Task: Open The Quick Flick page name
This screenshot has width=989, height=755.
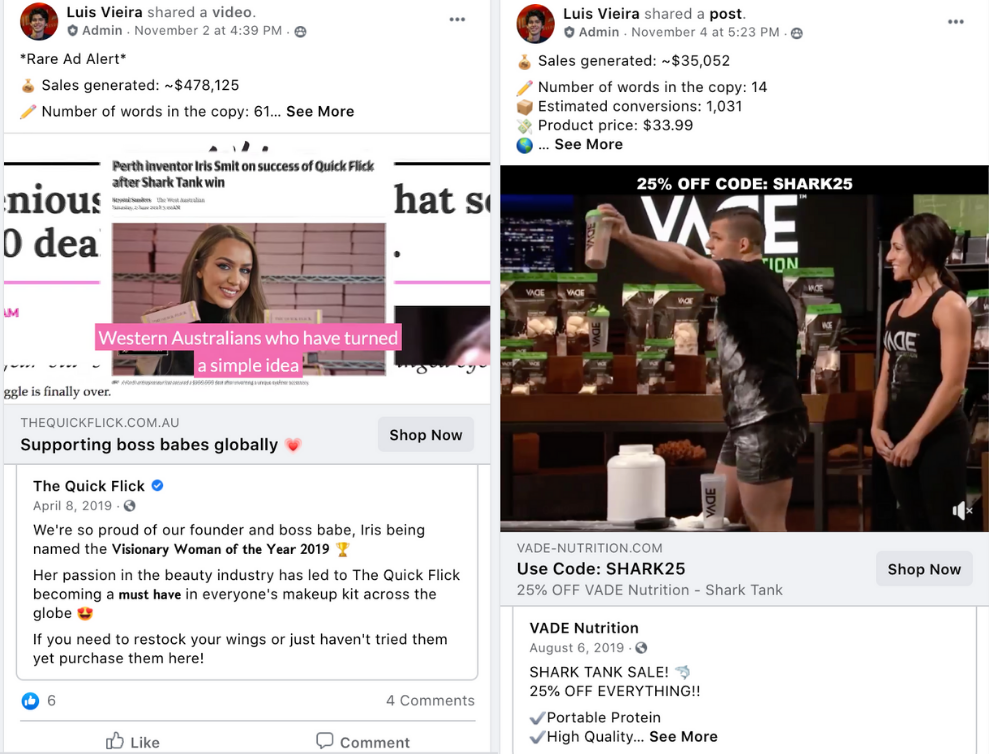Action: coord(89,486)
